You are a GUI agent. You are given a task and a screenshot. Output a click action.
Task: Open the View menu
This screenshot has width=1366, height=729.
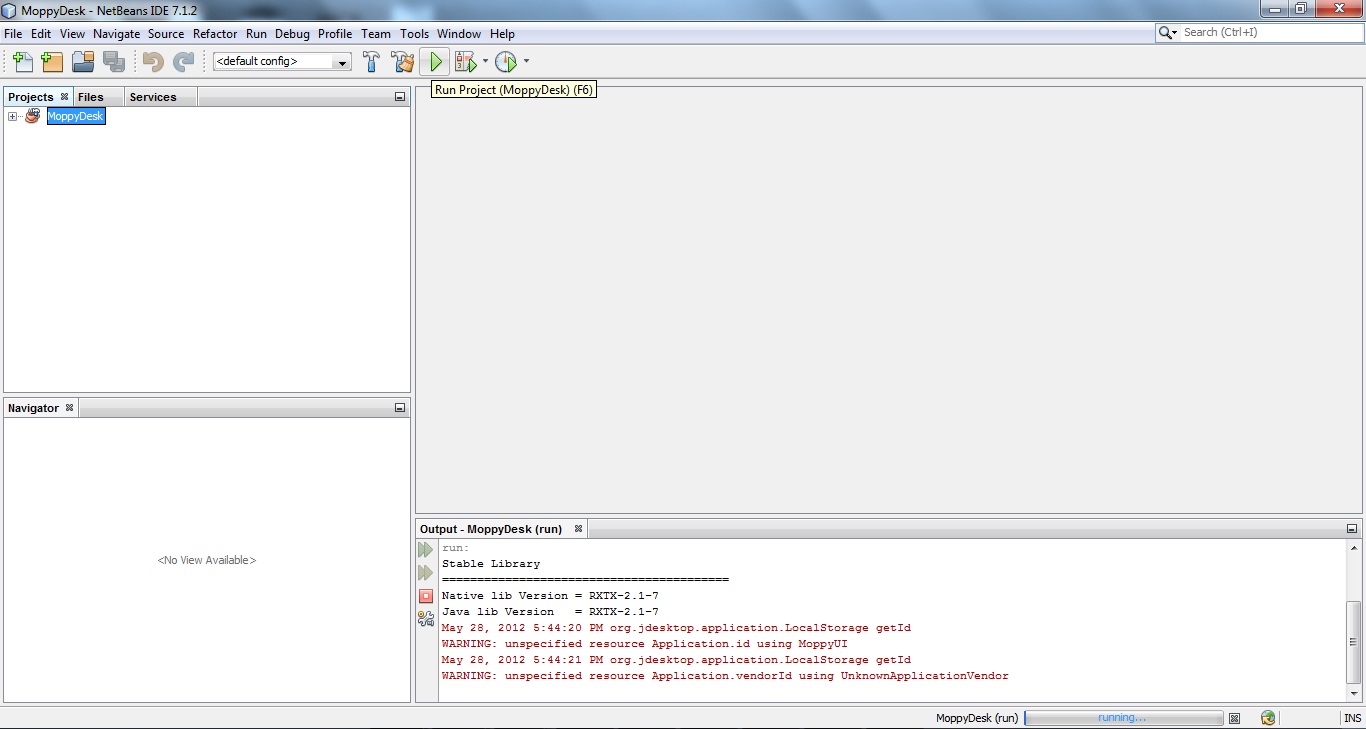coord(72,34)
